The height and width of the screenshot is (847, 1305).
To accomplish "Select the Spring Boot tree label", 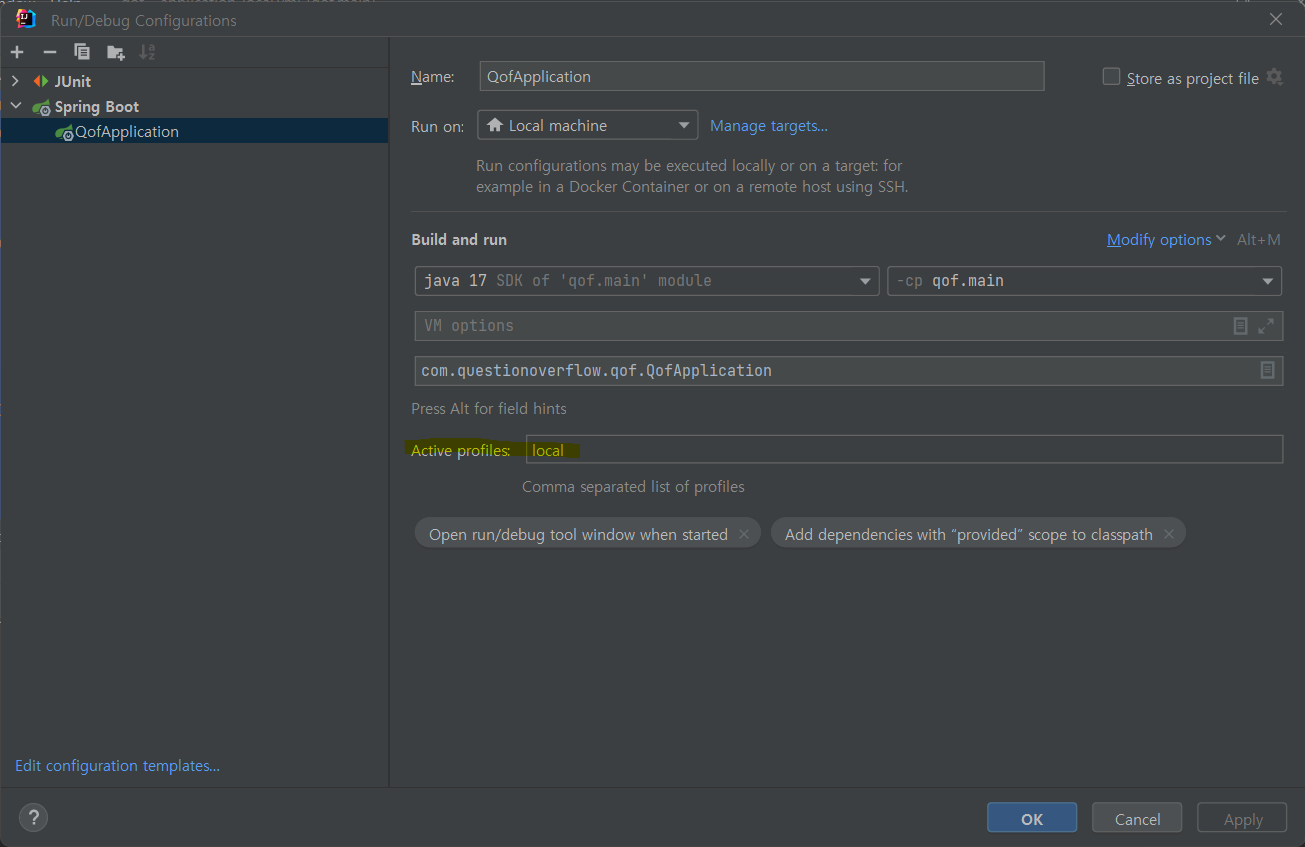I will point(97,107).
